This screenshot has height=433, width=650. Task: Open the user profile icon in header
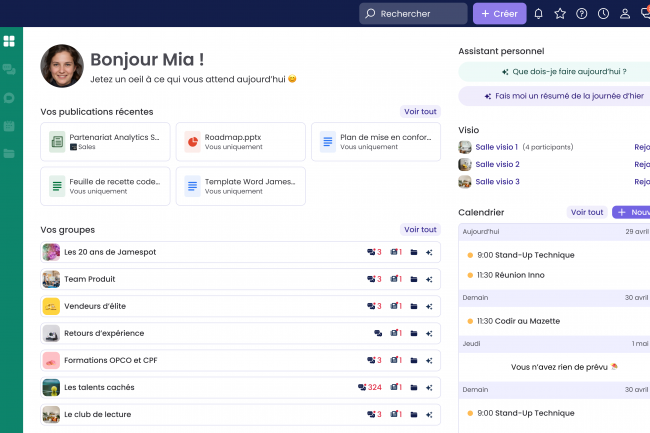point(625,14)
